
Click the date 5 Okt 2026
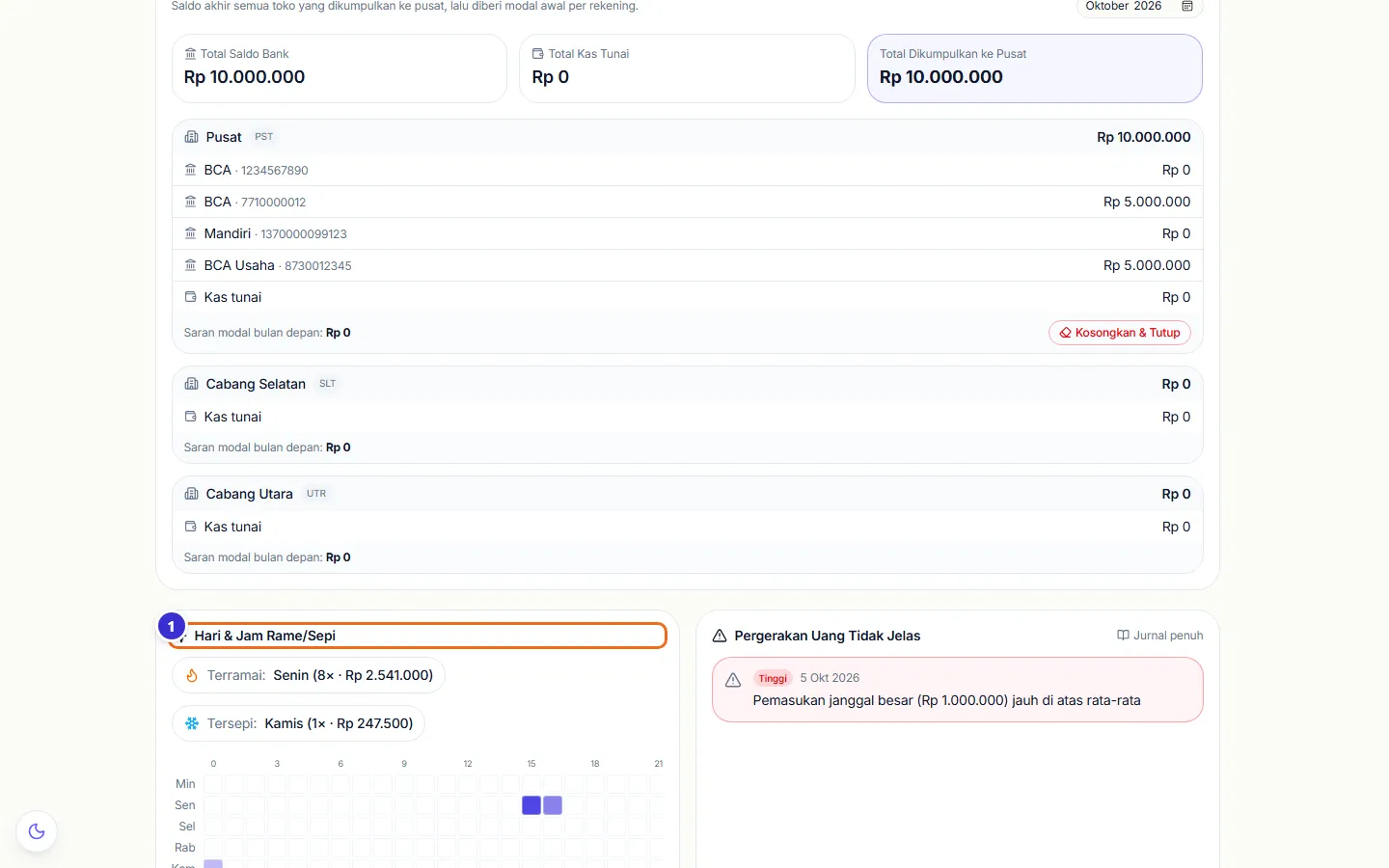830,678
